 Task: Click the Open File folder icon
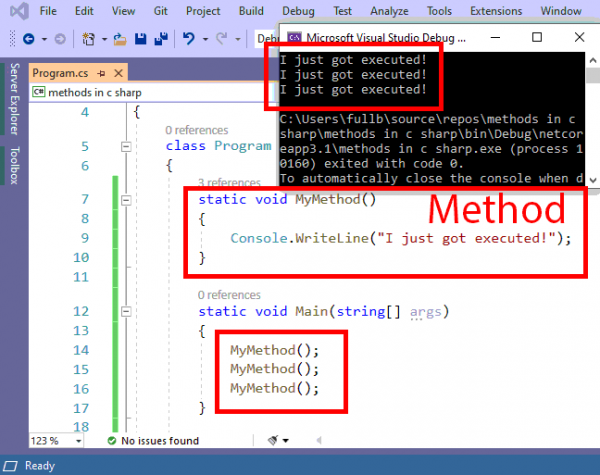120,40
